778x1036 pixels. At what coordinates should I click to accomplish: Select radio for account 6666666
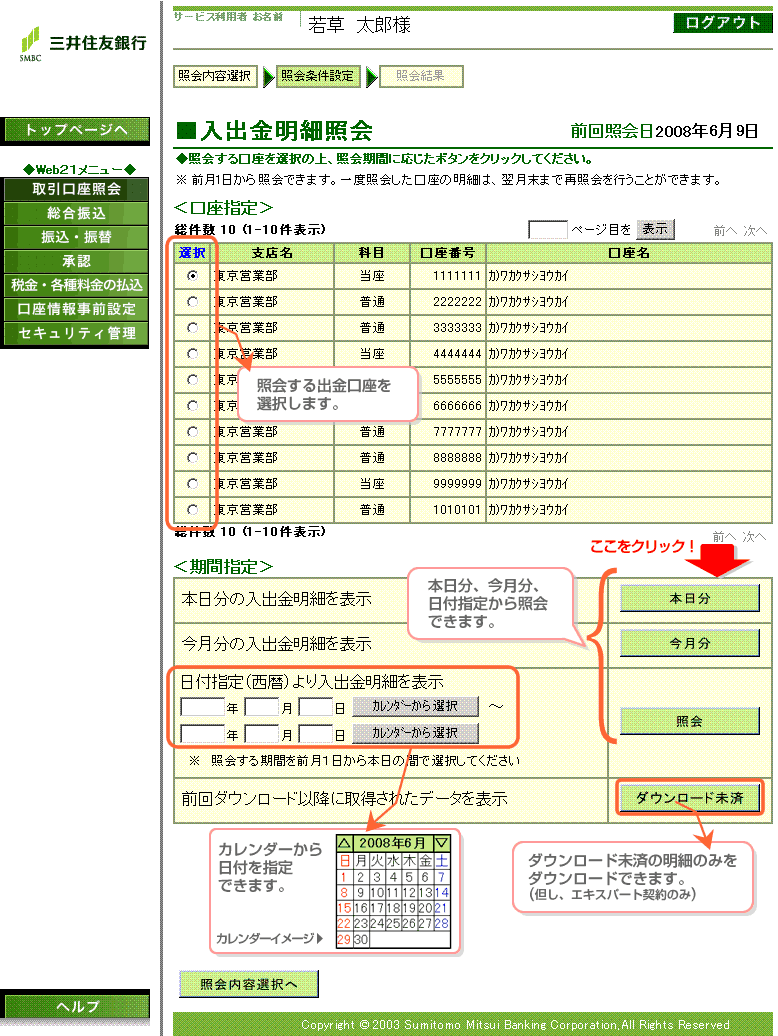coord(193,406)
